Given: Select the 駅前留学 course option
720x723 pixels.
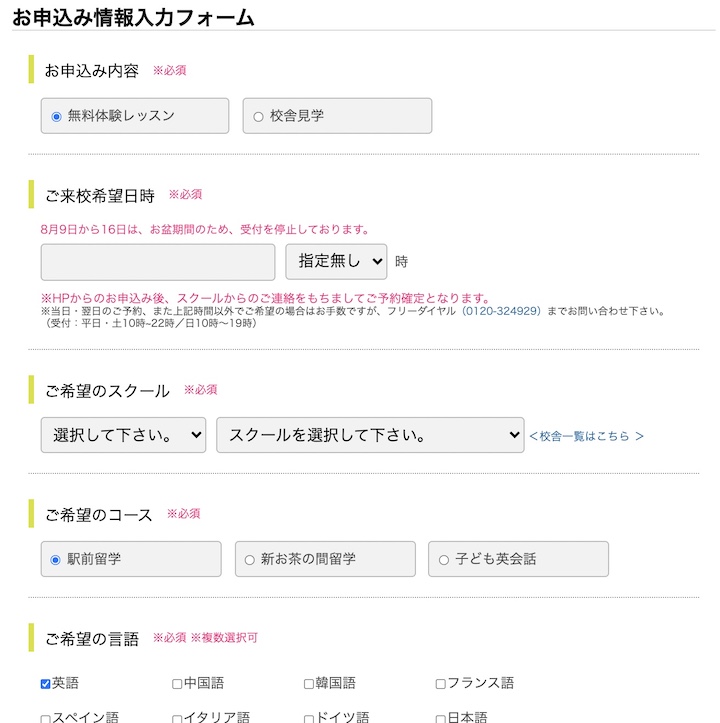Looking at the screenshot, I should pyautogui.click(x=56, y=560).
